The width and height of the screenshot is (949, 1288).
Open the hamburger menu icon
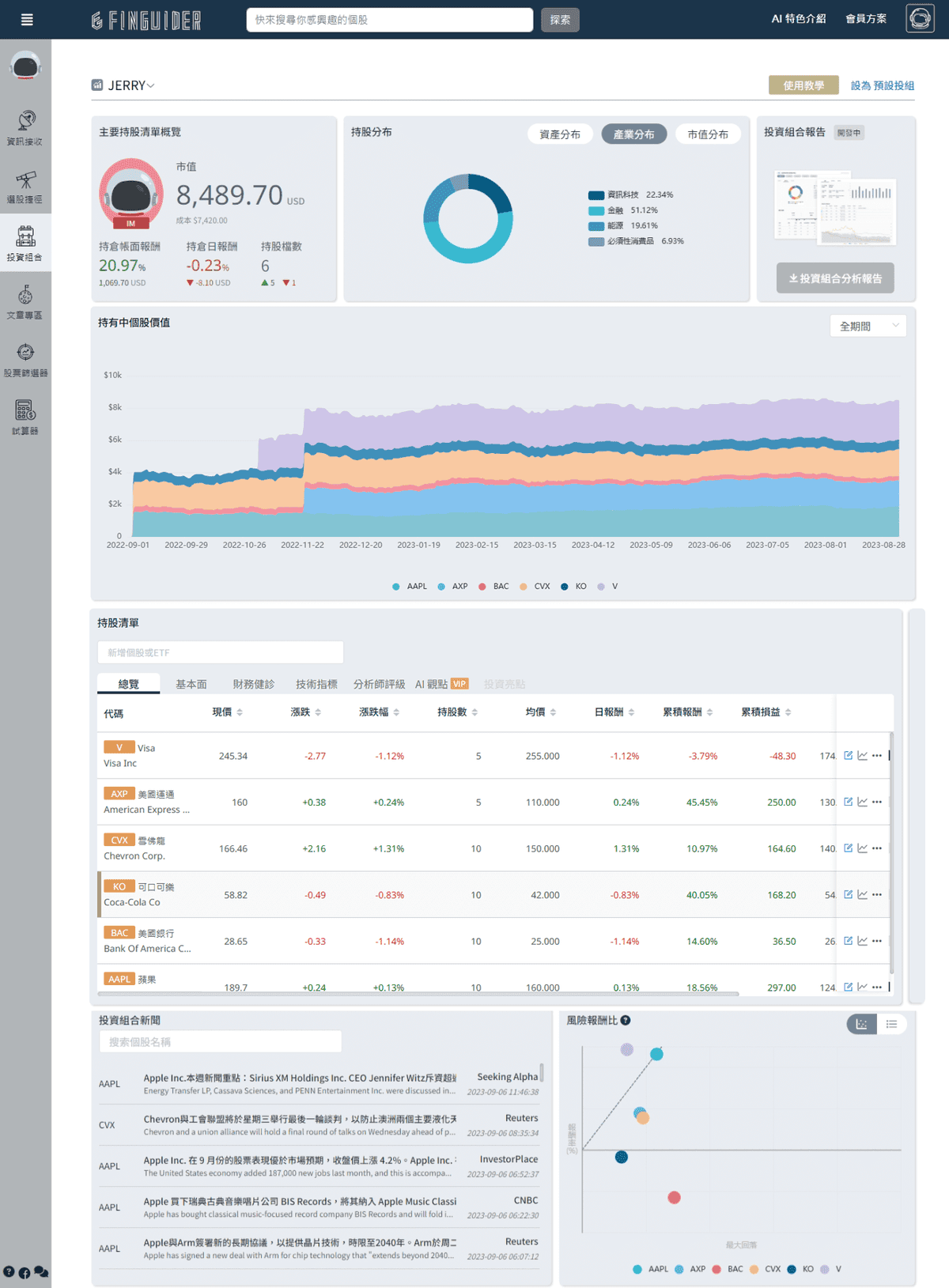pyautogui.click(x=27, y=20)
